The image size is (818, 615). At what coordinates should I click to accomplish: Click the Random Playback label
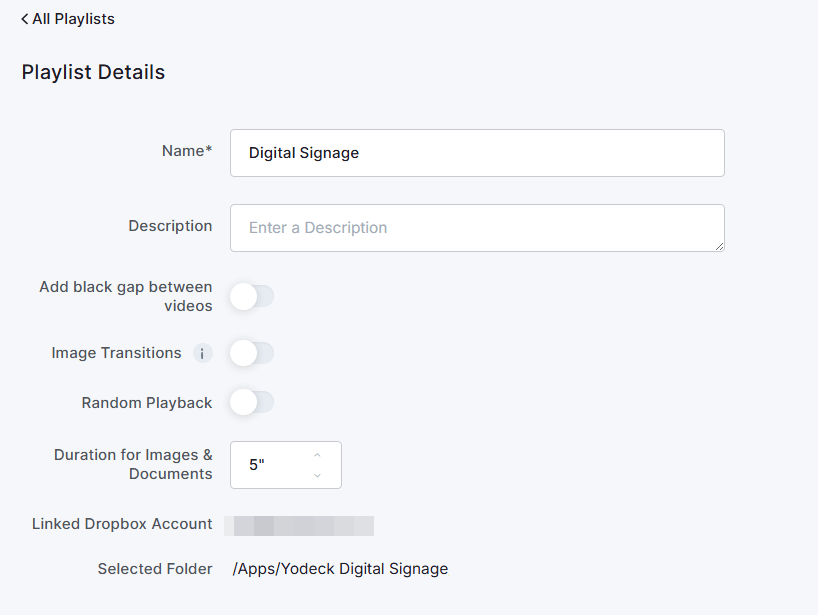pyautogui.click(x=146, y=402)
